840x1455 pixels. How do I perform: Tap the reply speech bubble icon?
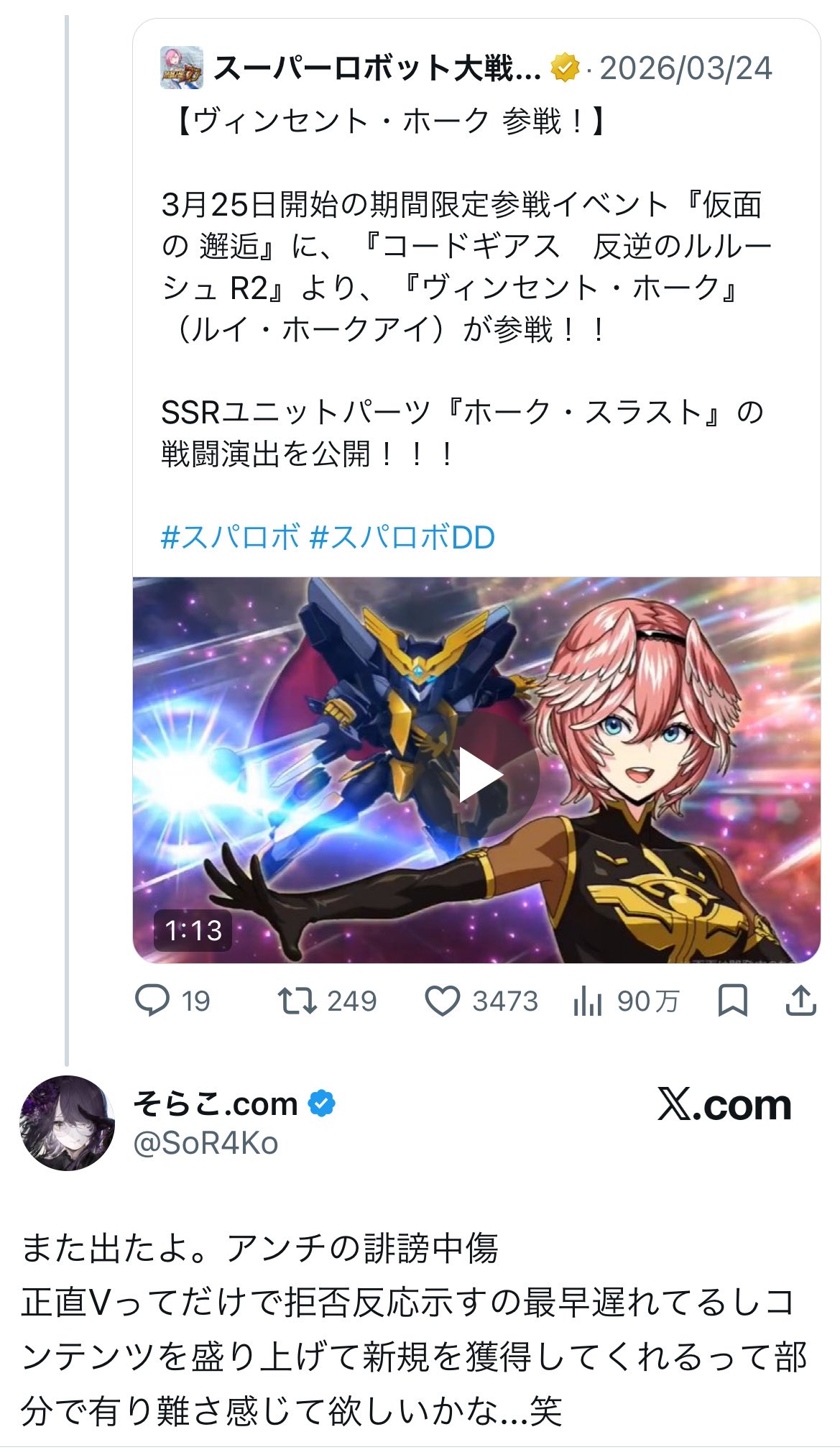pos(152,1000)
